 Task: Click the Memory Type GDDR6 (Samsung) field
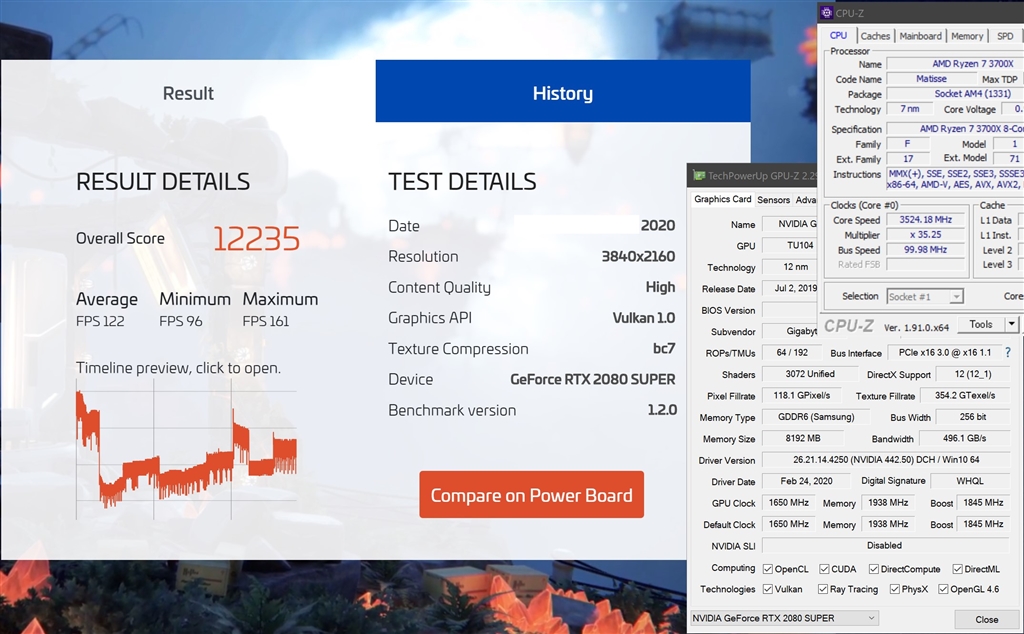coord(816,417)
